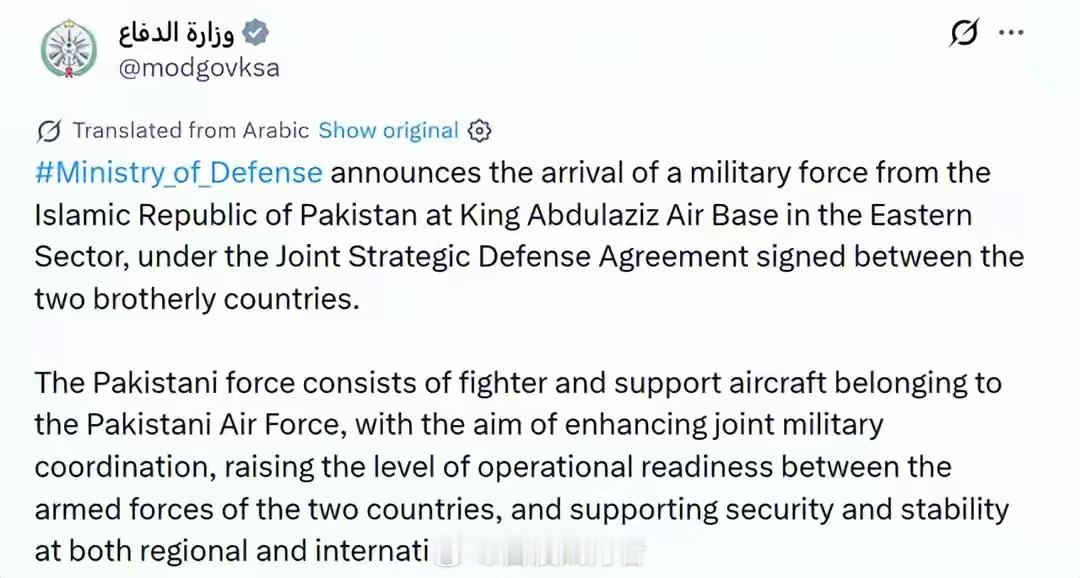Viewport: 1080px width, 578px height.
Task: Open the #Ministry_of_Defense hashtag
Action: tap(178, 173)
